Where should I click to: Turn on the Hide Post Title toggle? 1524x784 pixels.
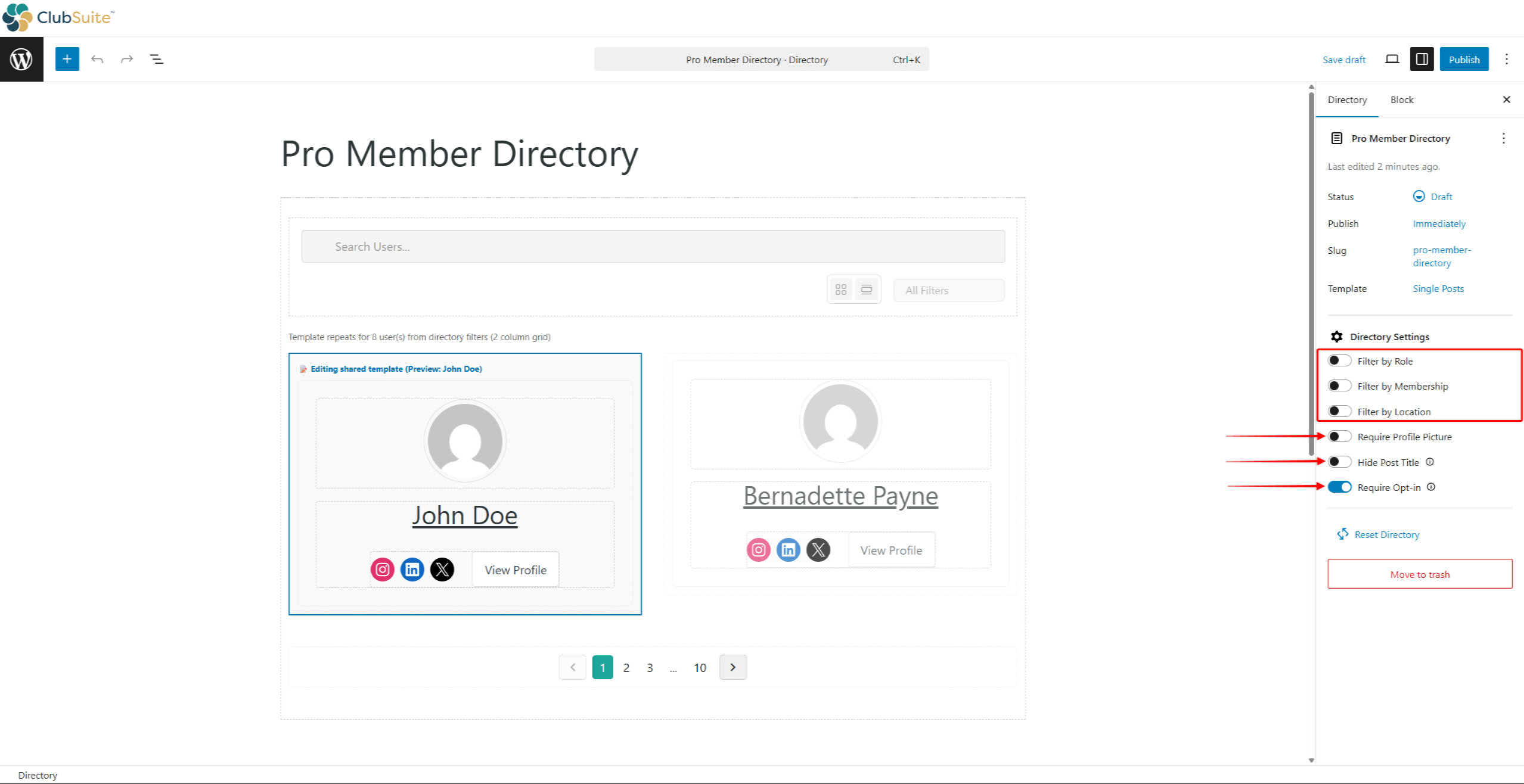tap(1340, 461)
